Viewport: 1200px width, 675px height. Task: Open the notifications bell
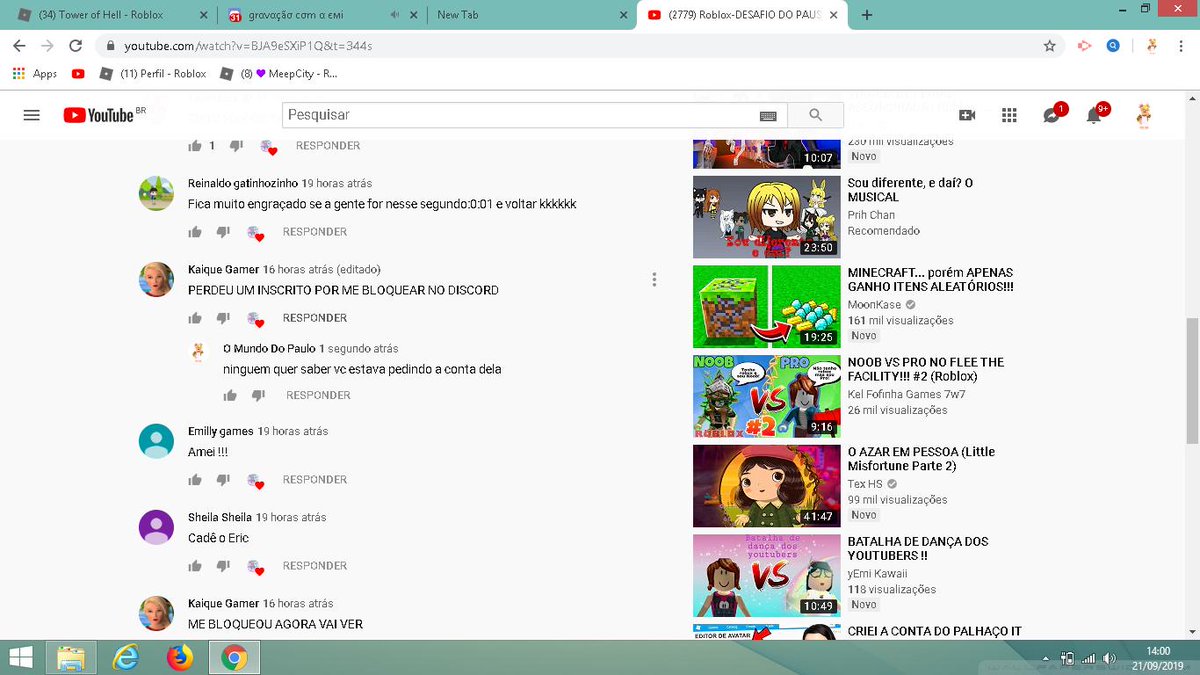coord(1096,114)
